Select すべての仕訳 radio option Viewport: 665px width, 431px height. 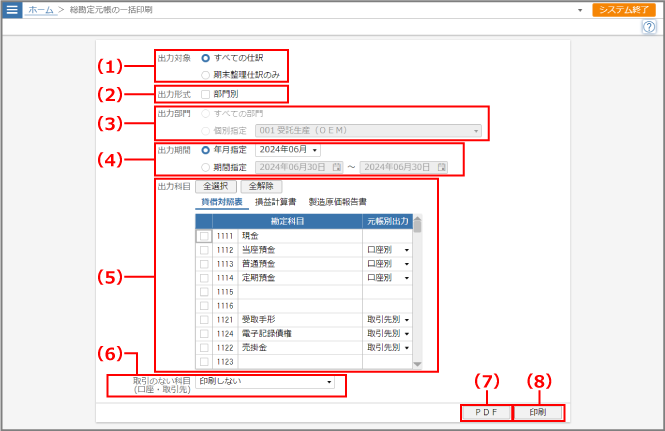pos(205,58)
